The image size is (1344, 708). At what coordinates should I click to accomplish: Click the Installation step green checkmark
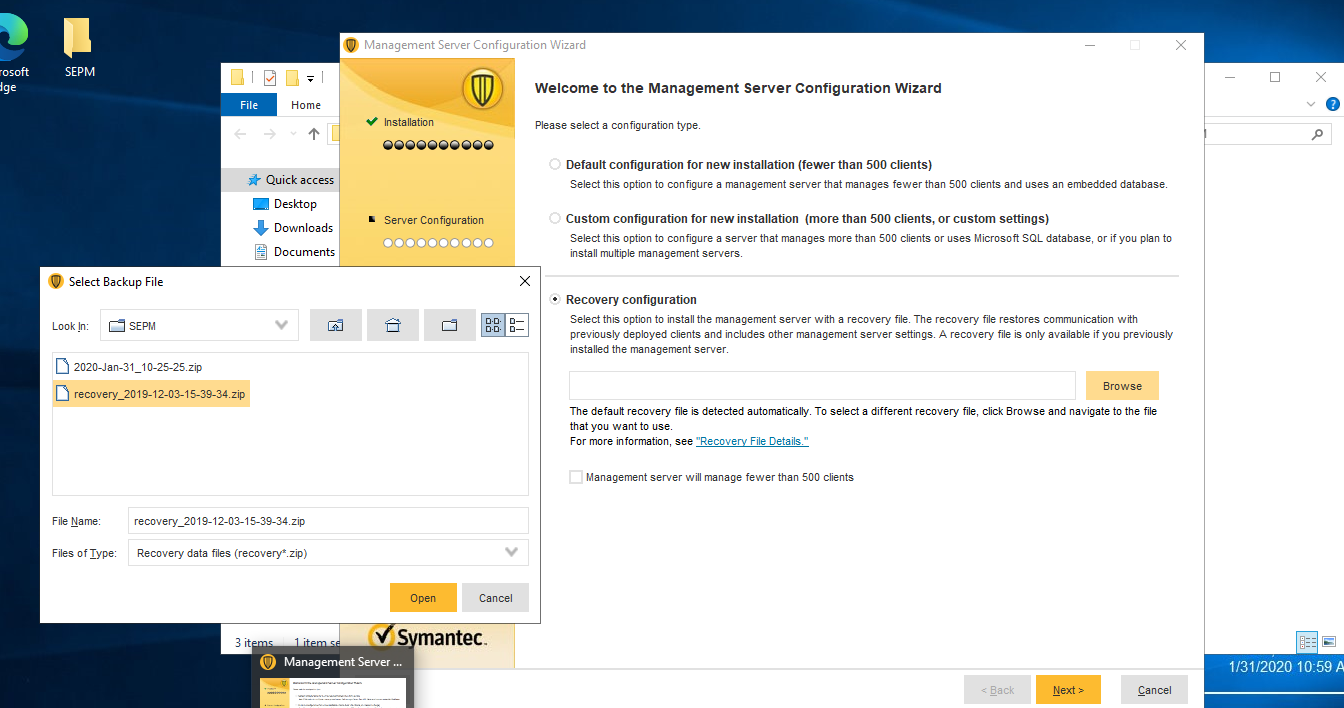tap(372, 122)
